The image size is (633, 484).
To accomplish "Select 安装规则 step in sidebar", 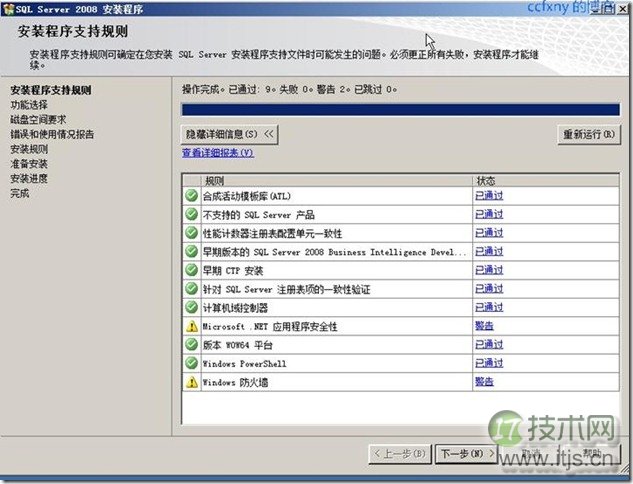I will (x=29, y=149).
